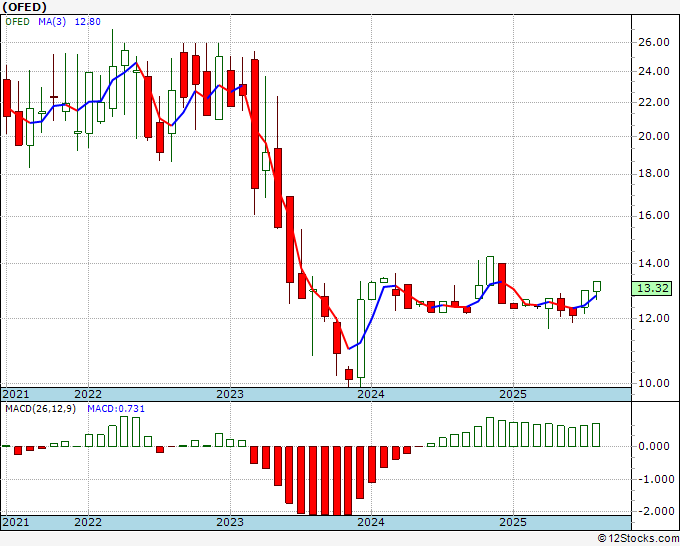680x546 pixels.
Task: Click 2022 on the price chart timeline
Action: click(88, 394)
